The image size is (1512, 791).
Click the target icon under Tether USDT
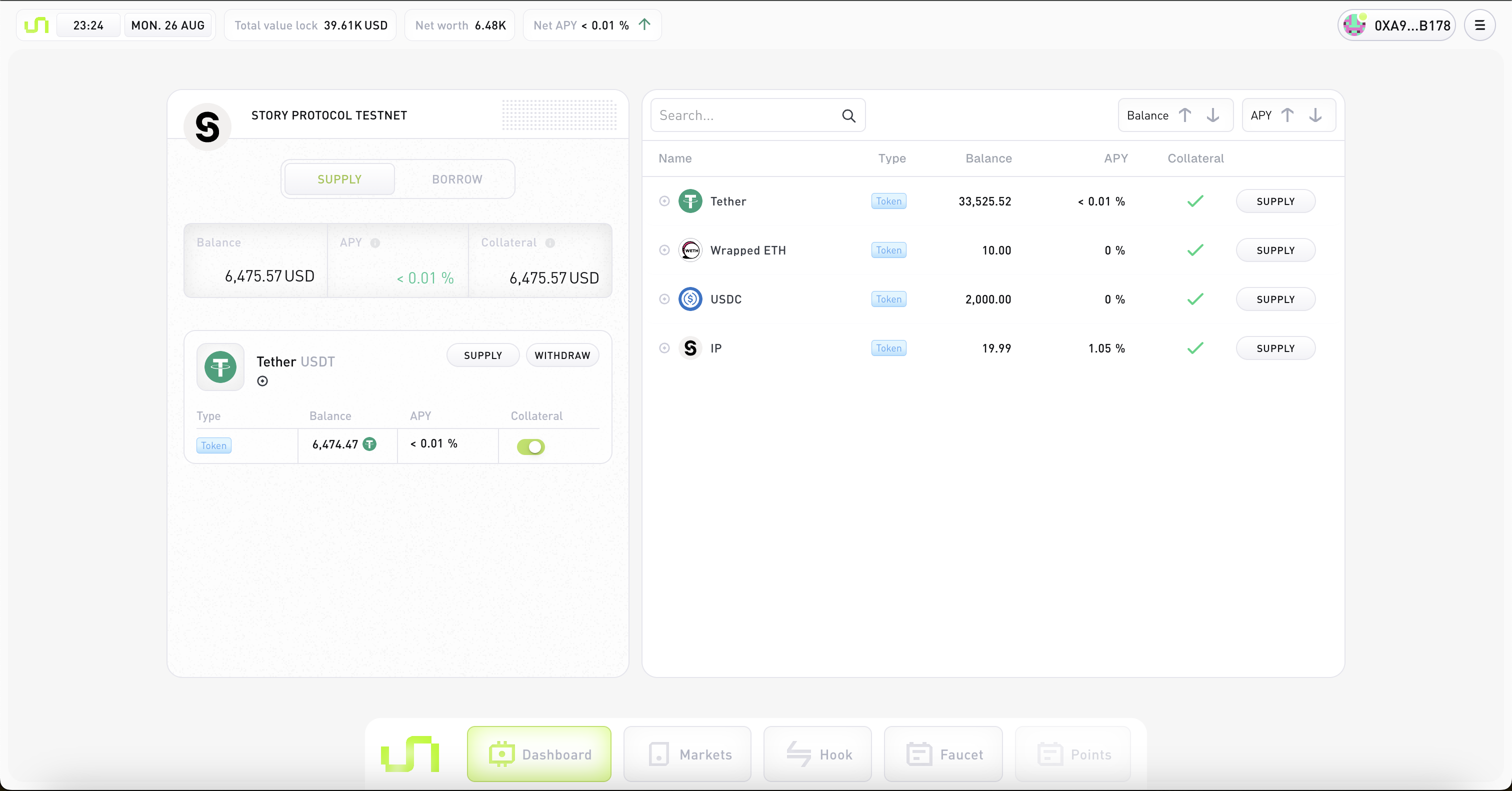(x=262, y=381)
